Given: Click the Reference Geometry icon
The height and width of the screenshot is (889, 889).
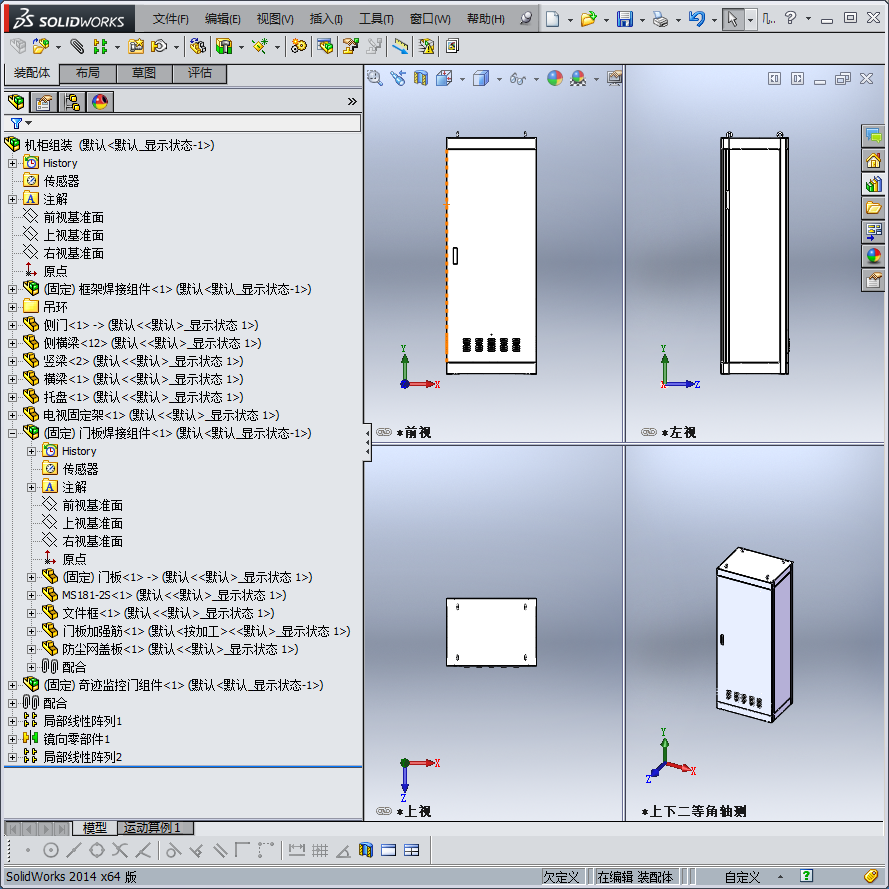Looking at the screenshot, I should pos(260,46).
